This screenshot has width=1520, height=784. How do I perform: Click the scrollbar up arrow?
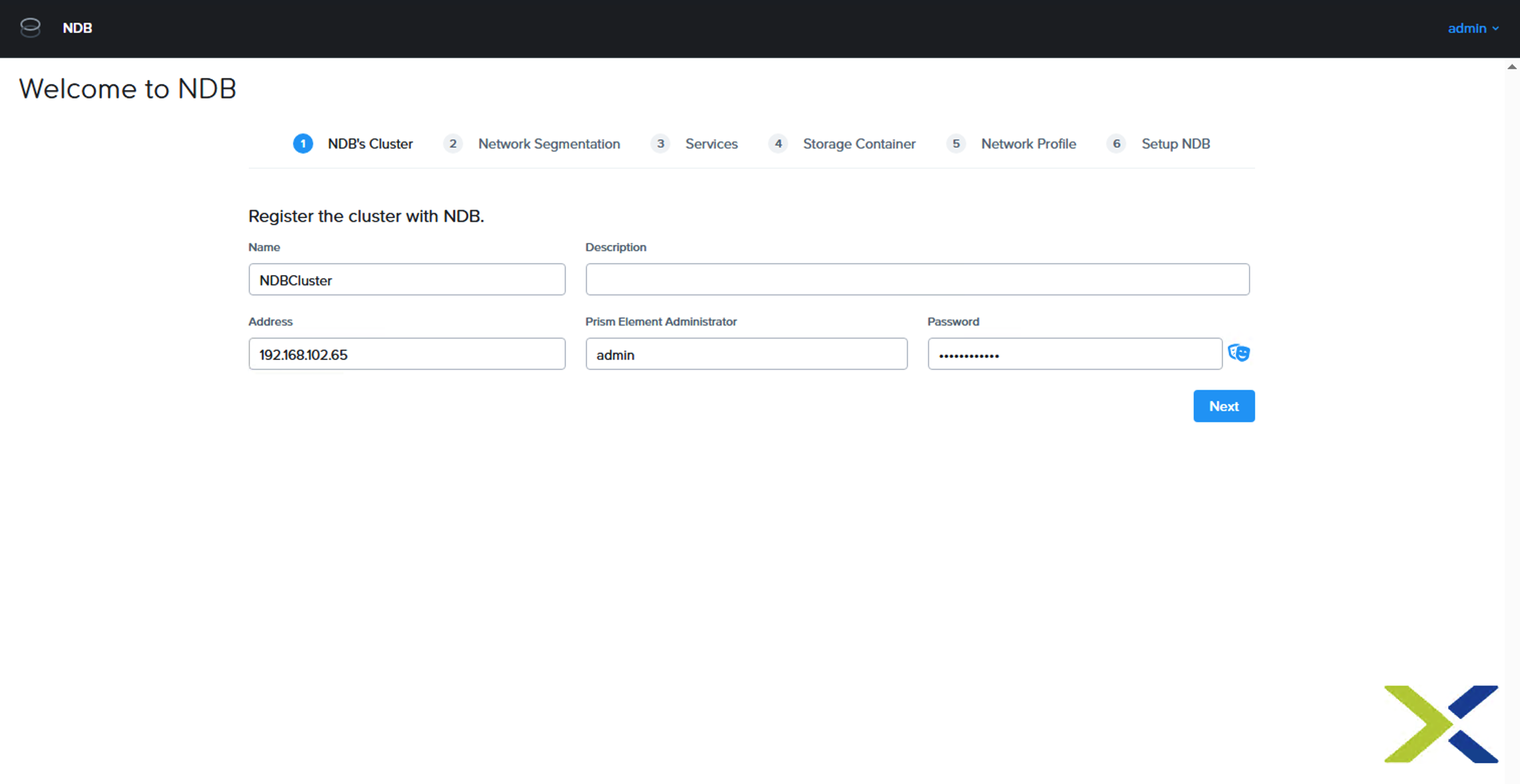pos(1512,66)
